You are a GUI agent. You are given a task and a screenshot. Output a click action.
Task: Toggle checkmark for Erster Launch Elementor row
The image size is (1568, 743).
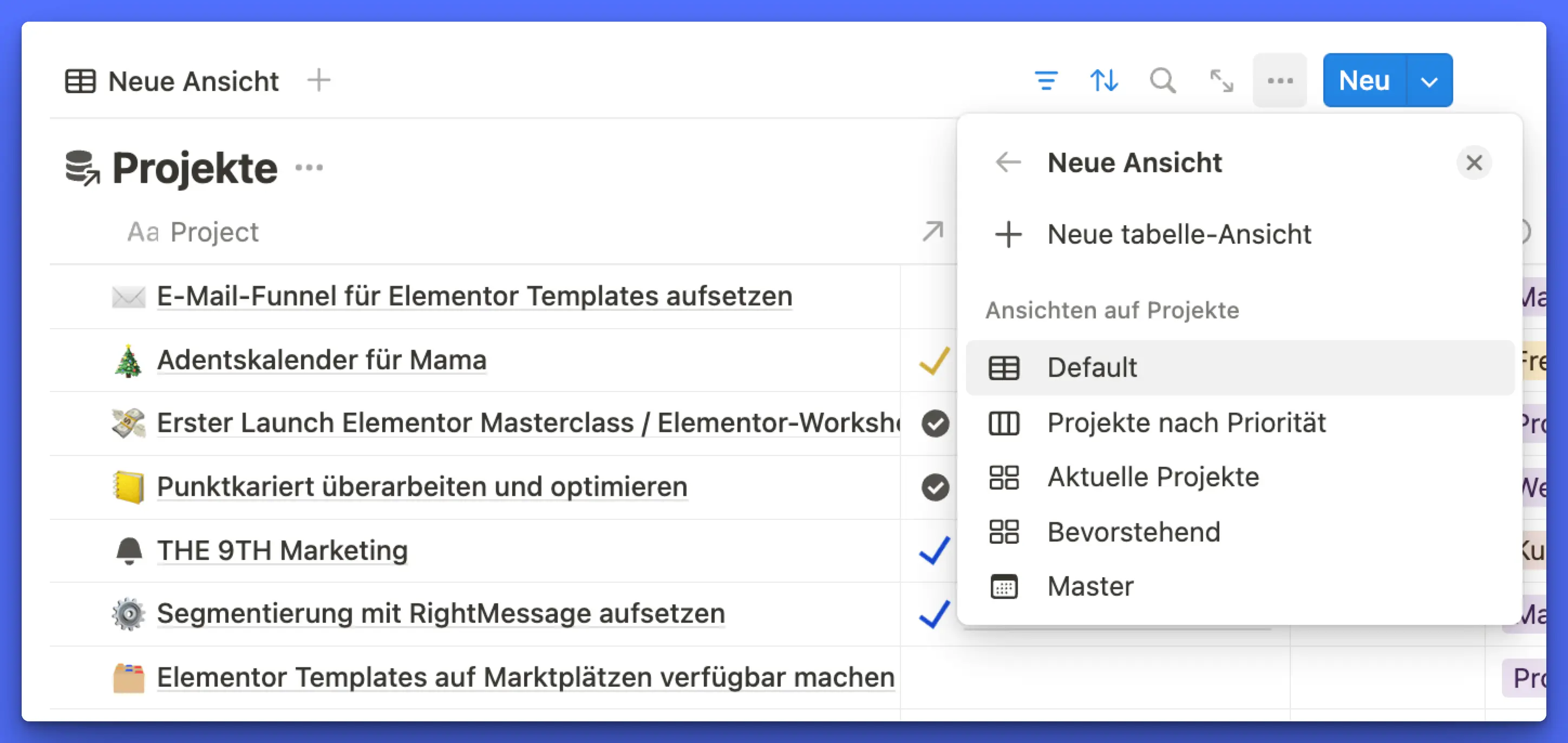[935, 424]
